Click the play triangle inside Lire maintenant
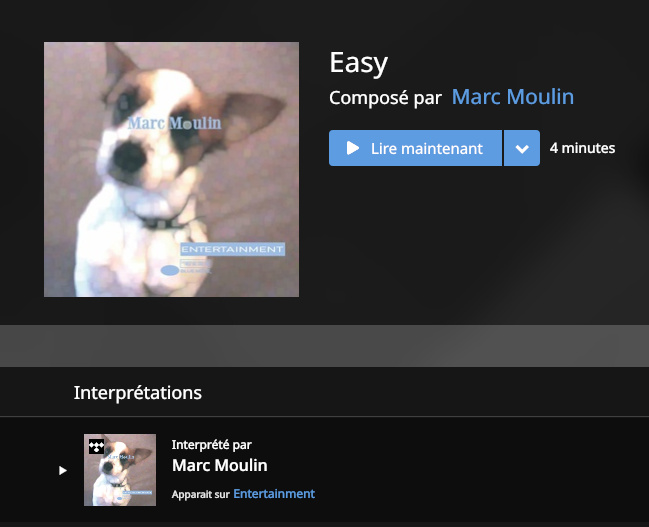 point(353,148)
